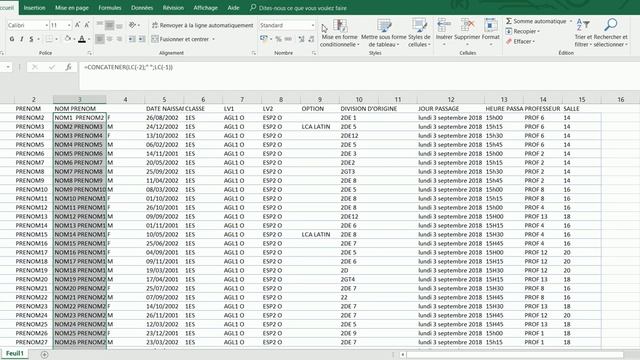Add a decimal place
This screenshot has height=360, width=640.
301,39
